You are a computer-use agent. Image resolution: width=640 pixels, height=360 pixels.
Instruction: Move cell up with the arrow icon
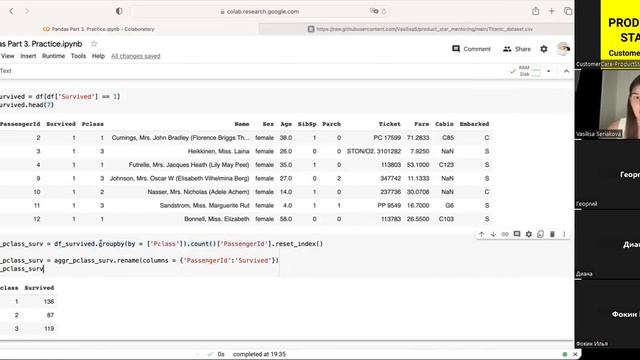(x=482, y=234)
